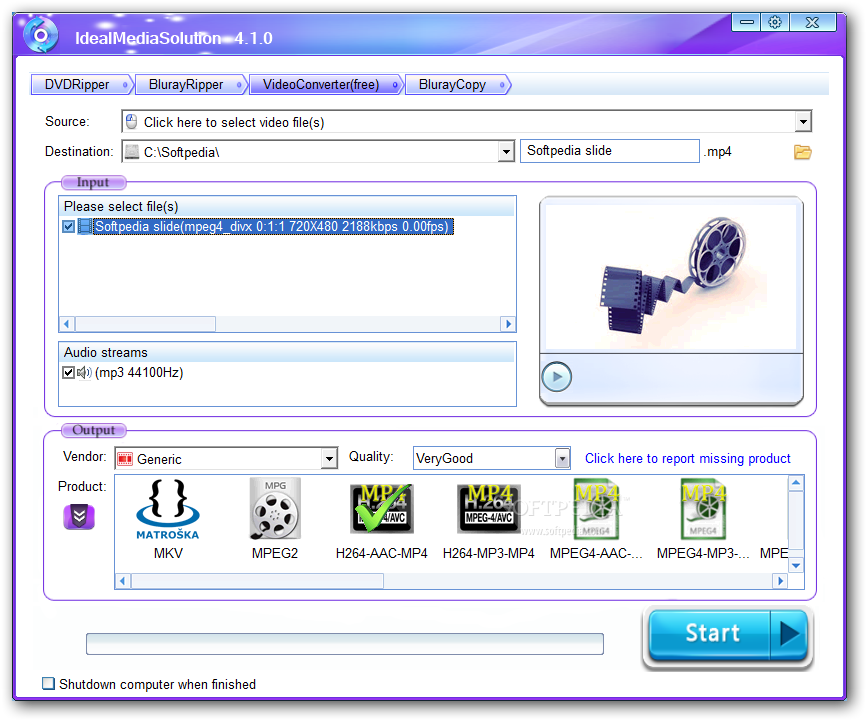Expand the Source dropdown arrow
The image size is (867, 721).
point(803,122)
